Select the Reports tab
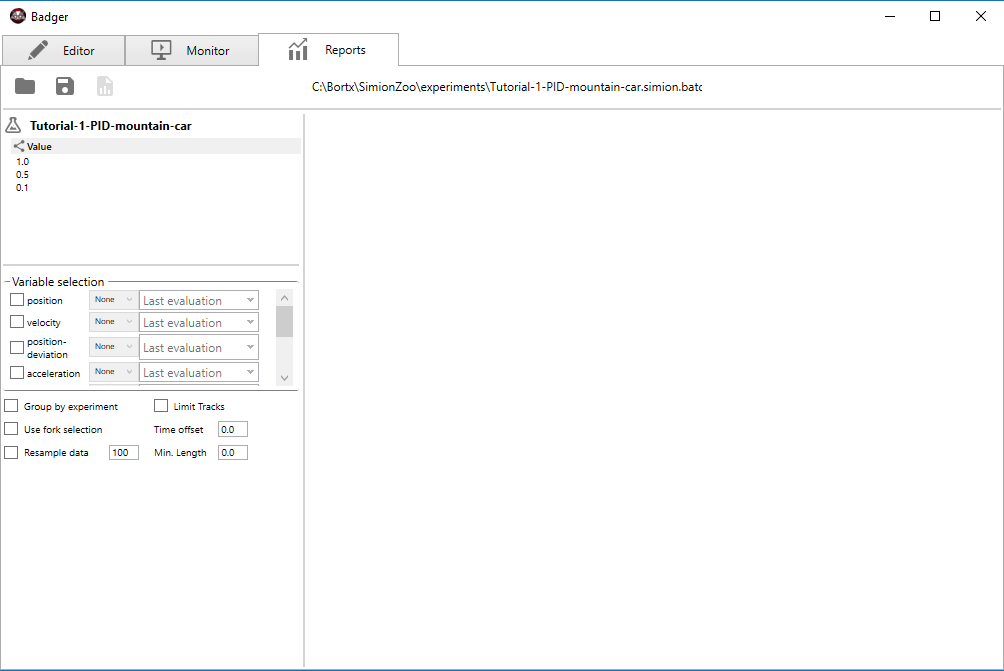The height and width of the screenshot is (671, 1004). (328, 49)
